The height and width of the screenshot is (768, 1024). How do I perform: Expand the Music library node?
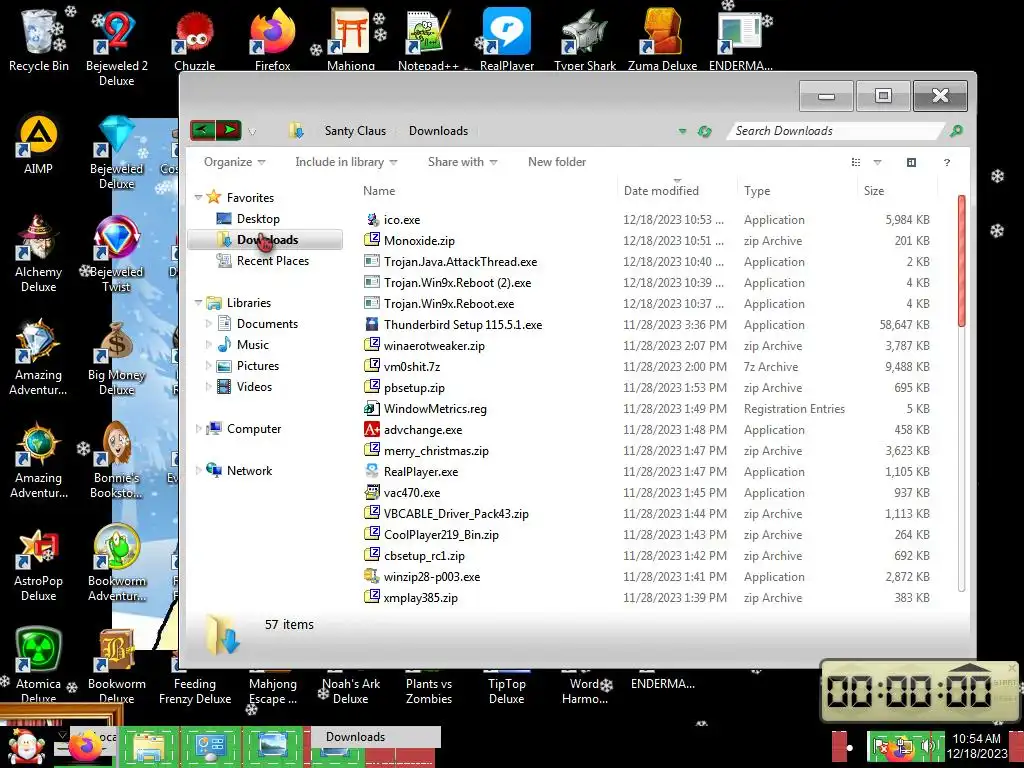pyautogui.click(x=209, y=345)
